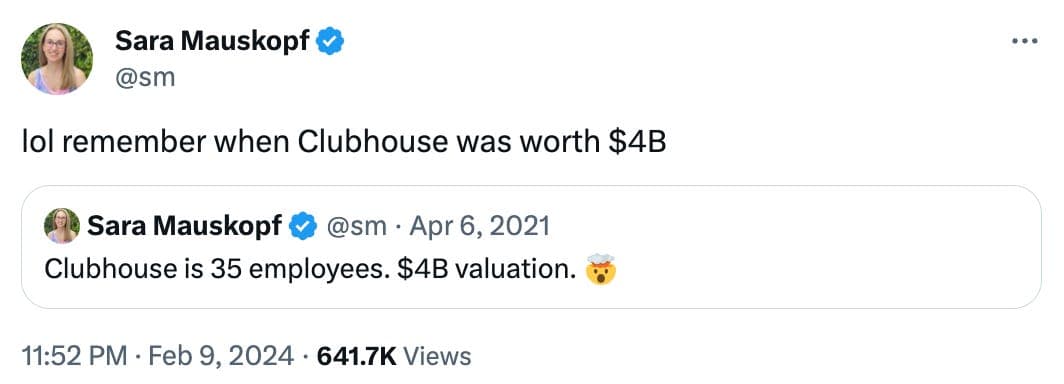Click the small avatar in quoted tweet
Viewport: 1064px width, 384px height.
62,225
